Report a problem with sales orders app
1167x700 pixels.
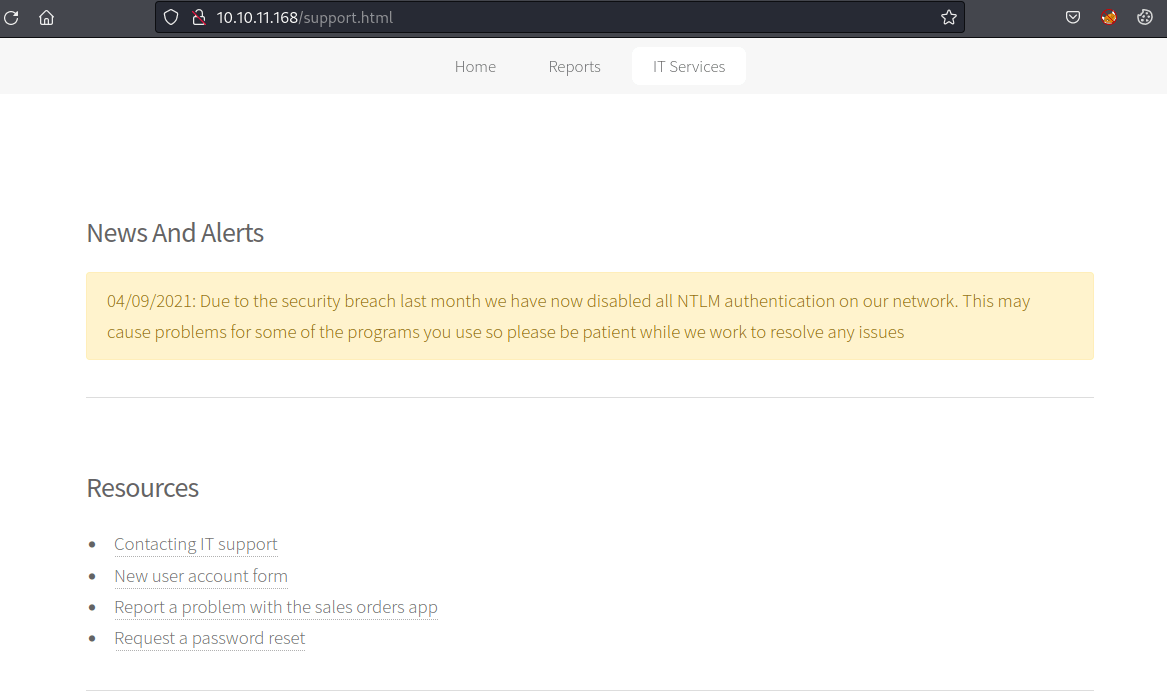tap(276, 607)
